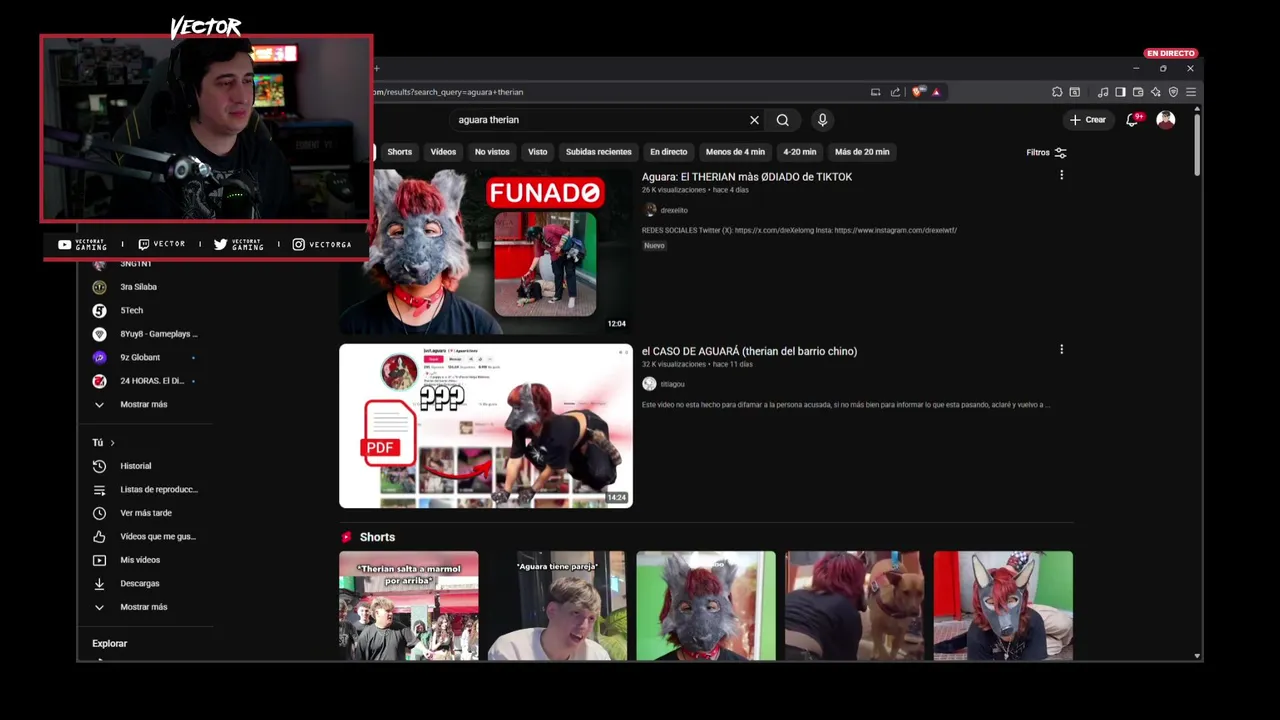Open Listas de reproducción in sidebar
This screenshot has height=720, width=1280.
click(159, 490)
